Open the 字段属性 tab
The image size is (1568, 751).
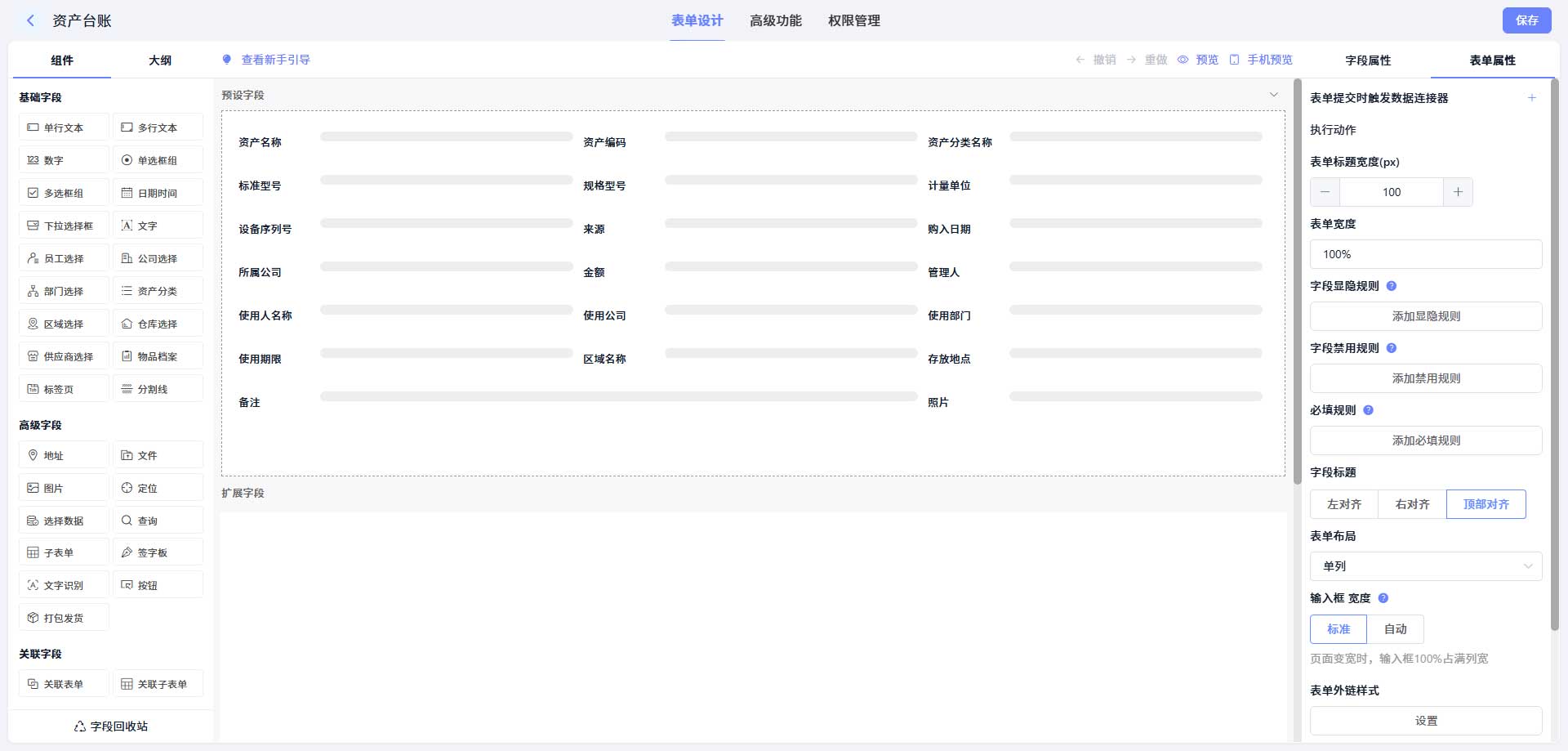click(1368, 60)
